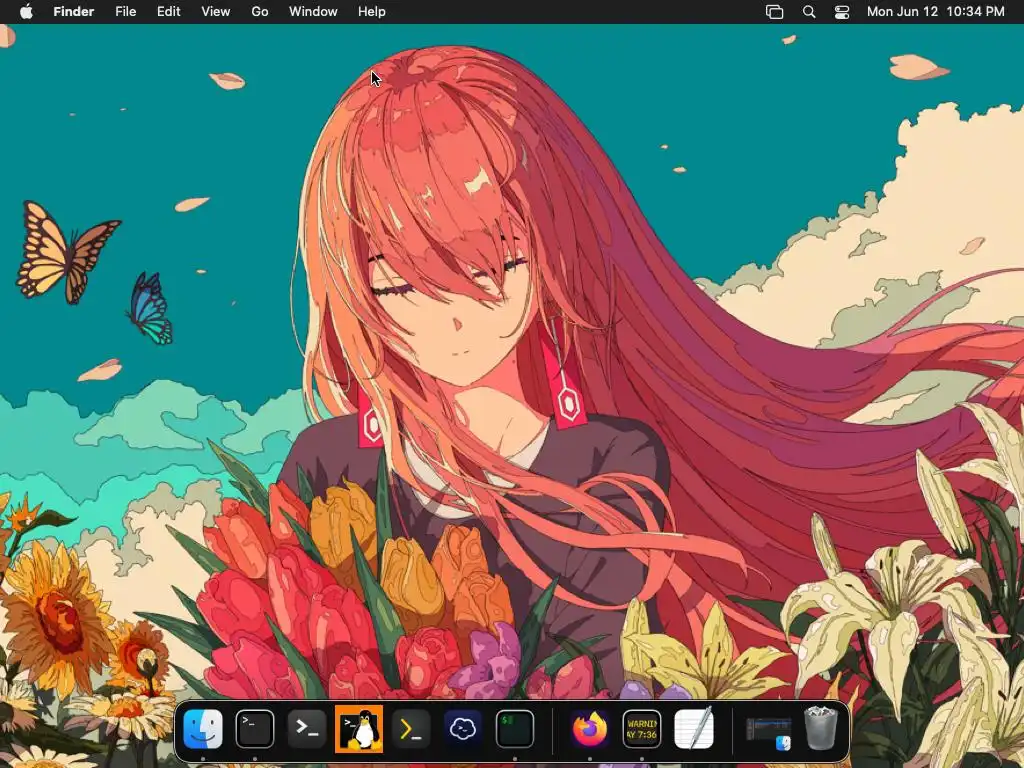Open Firefox from the Dock

pos(590,729)
